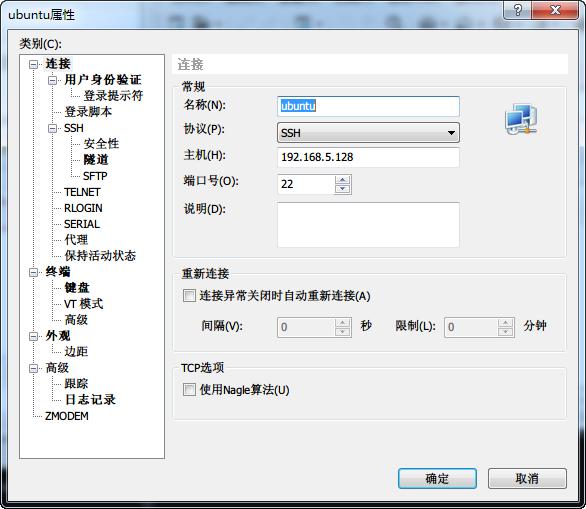Close the ubuntu properties dialog

point(555,10)
